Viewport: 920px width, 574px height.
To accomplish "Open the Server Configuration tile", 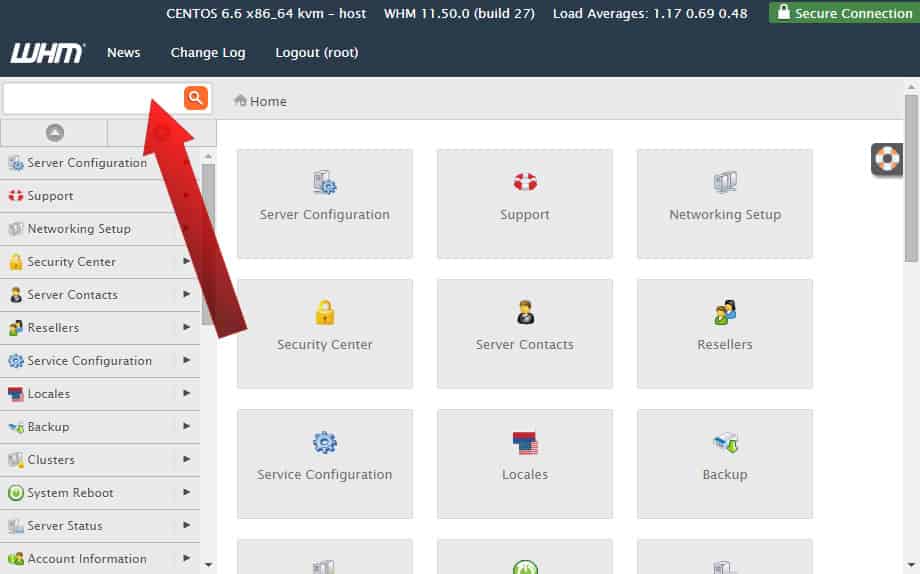I will point(324,204).
